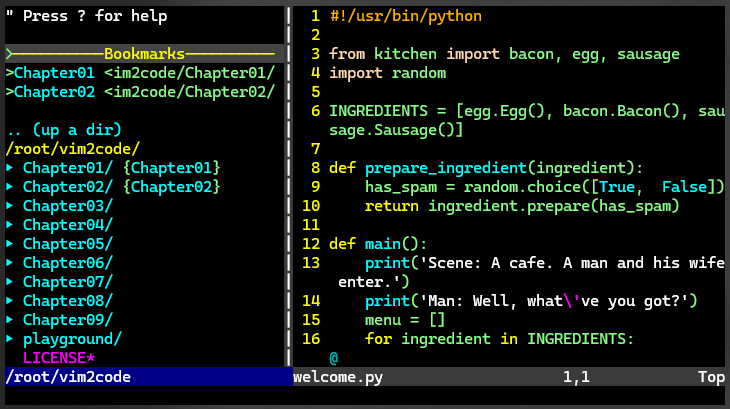Click the /root/vim2code/ root path line
Image resolution: width=730 pixels, height=409 pixels.
73,149
